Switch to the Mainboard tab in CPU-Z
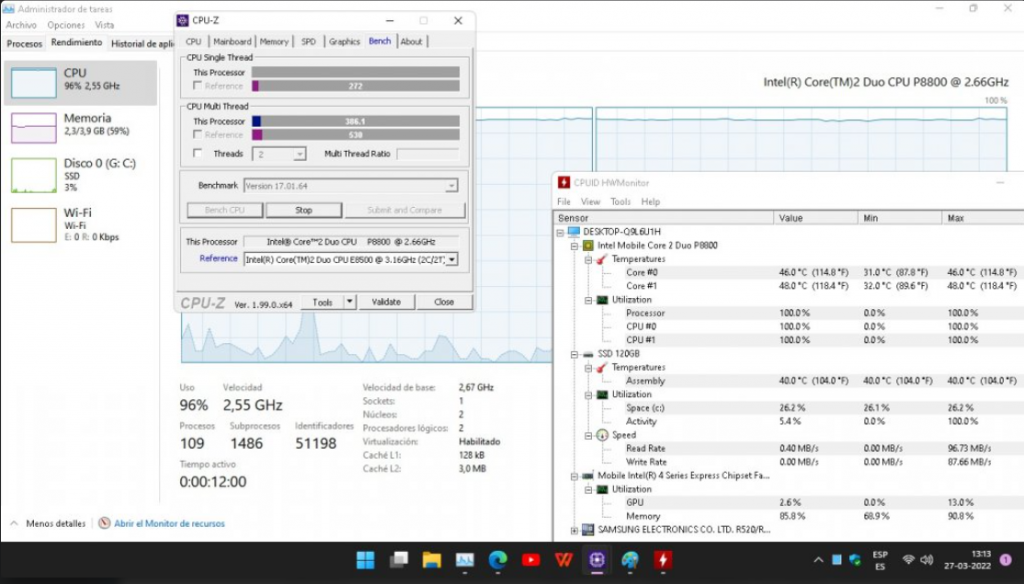 point(232,42)
